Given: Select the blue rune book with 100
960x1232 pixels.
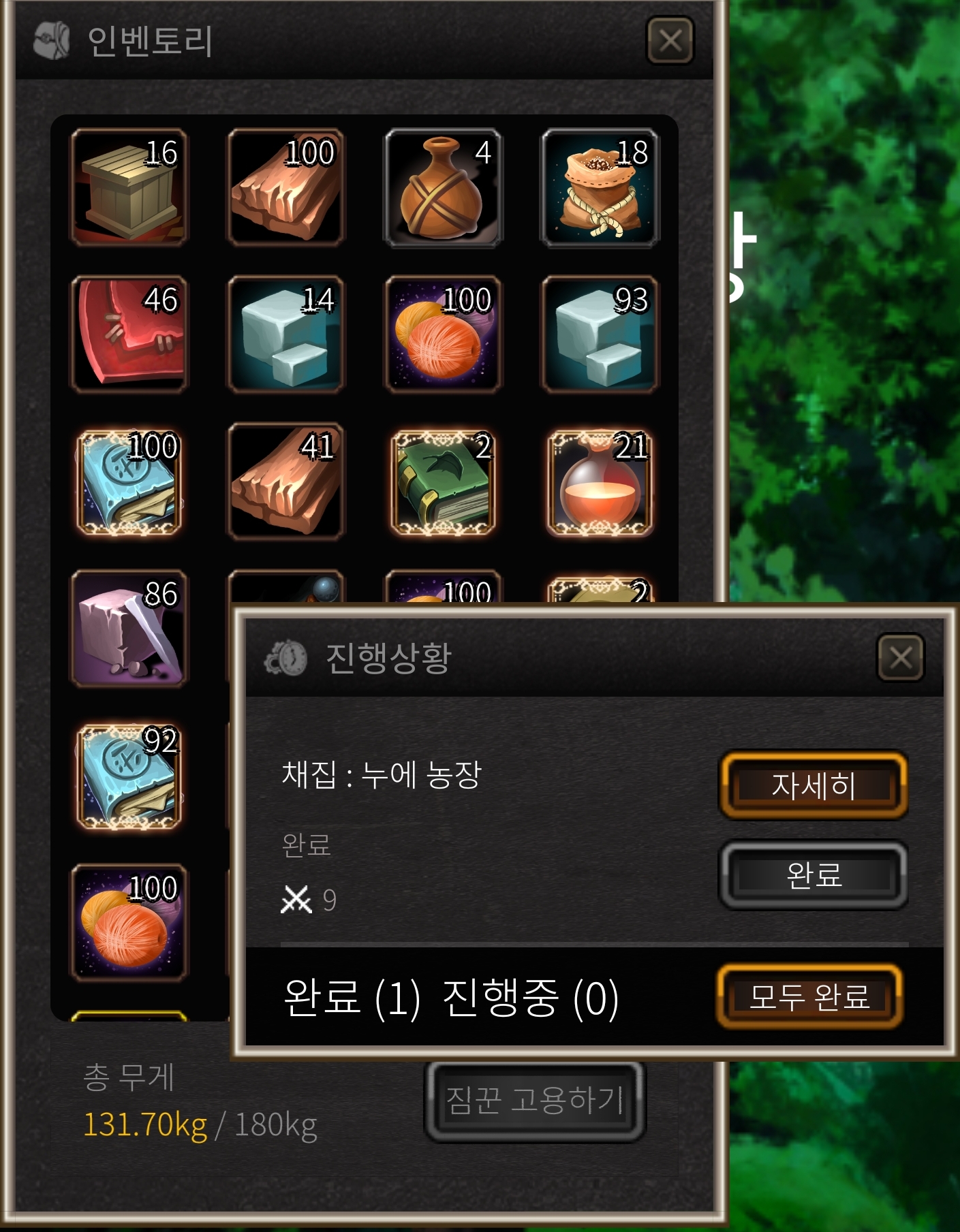Looking at the screenshot, I should coord(129,481).
